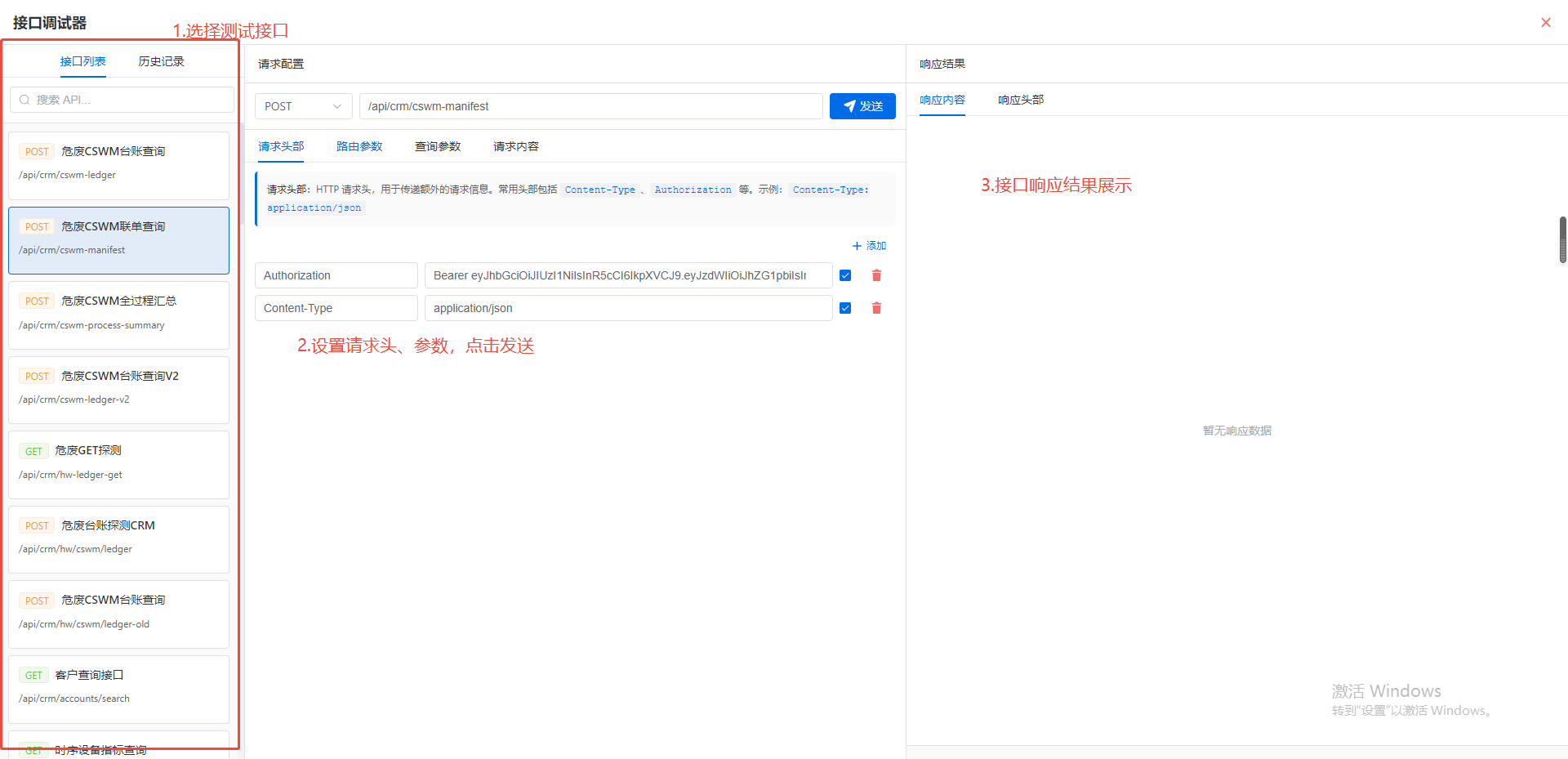
Task: Select the 危废台账探测CRM API item
Action: click(118, 539)
